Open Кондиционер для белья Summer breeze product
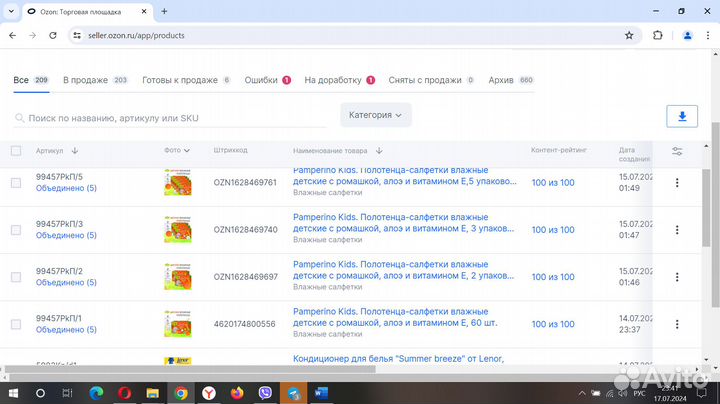 (398, 359)
